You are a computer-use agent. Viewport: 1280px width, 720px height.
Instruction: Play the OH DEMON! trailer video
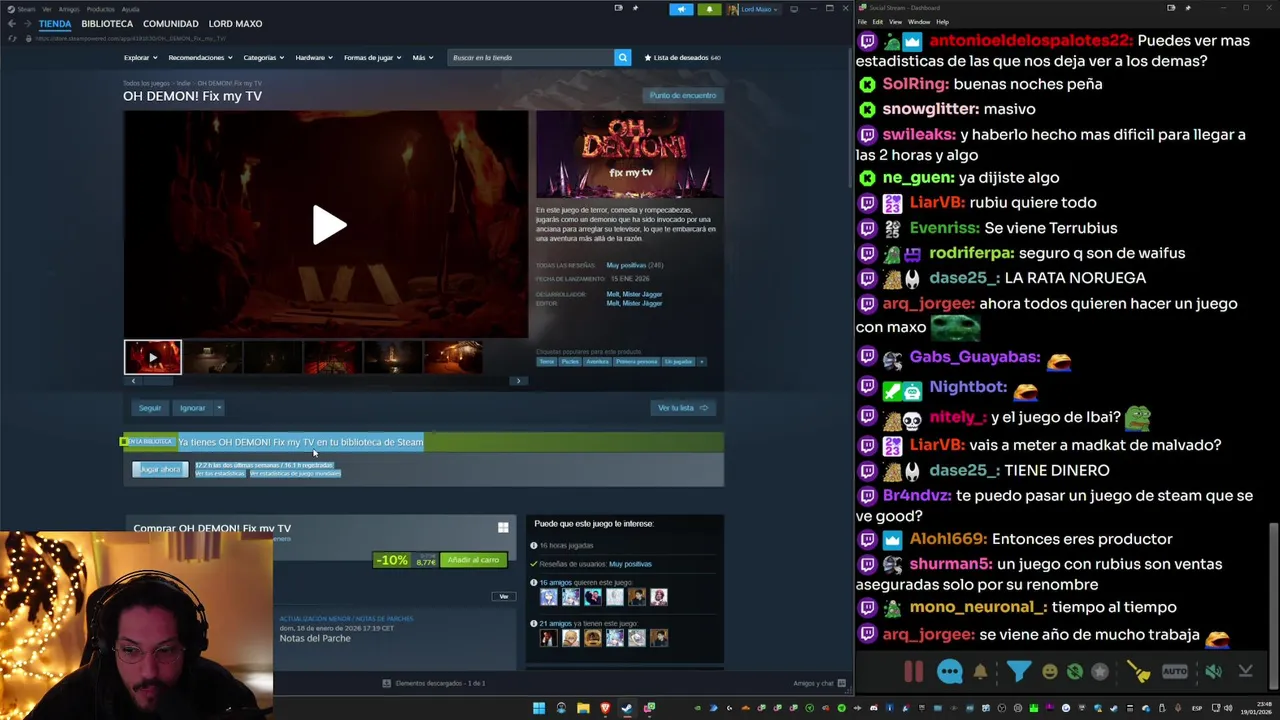point(328,225)
